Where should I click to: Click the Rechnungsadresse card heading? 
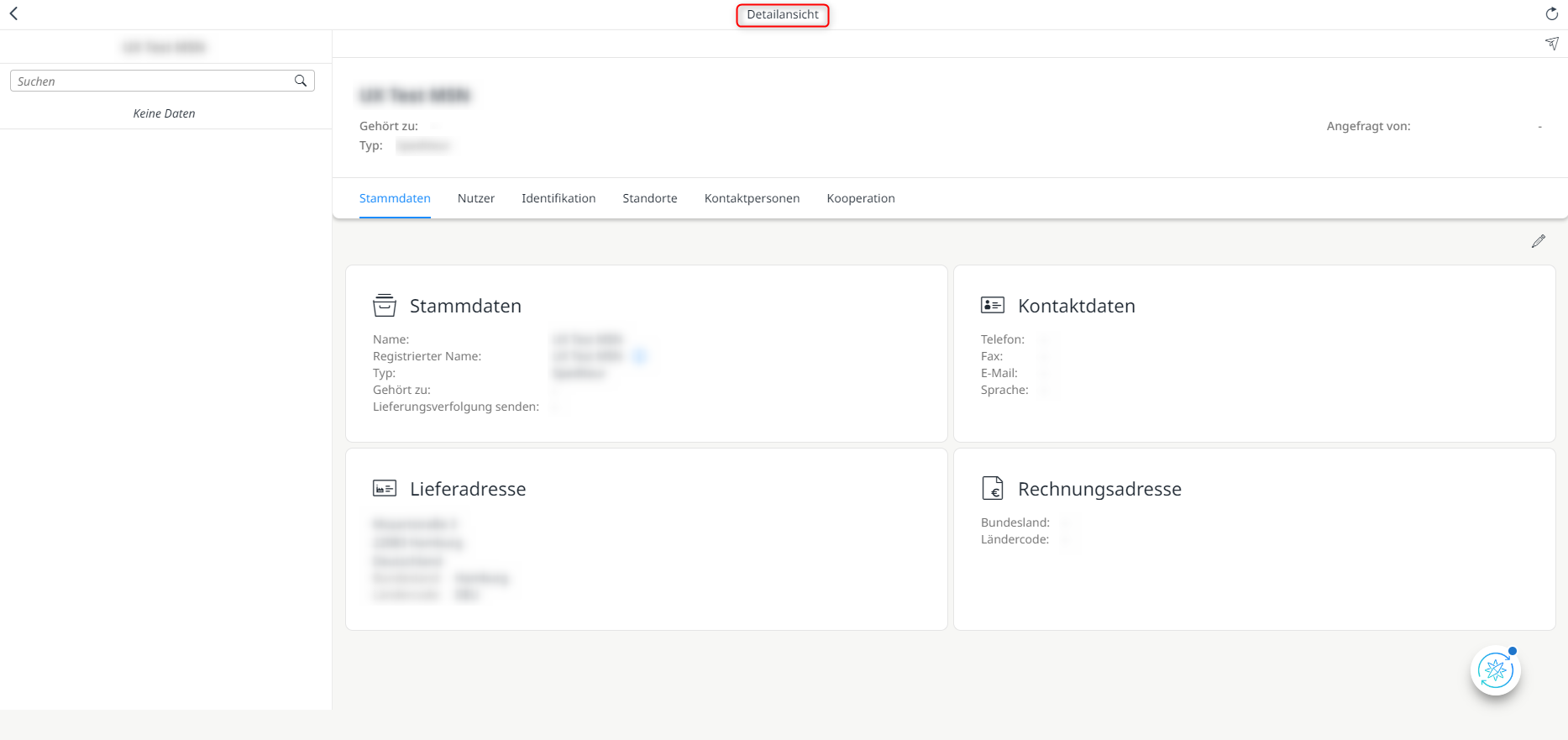[x=1099, y=489]
